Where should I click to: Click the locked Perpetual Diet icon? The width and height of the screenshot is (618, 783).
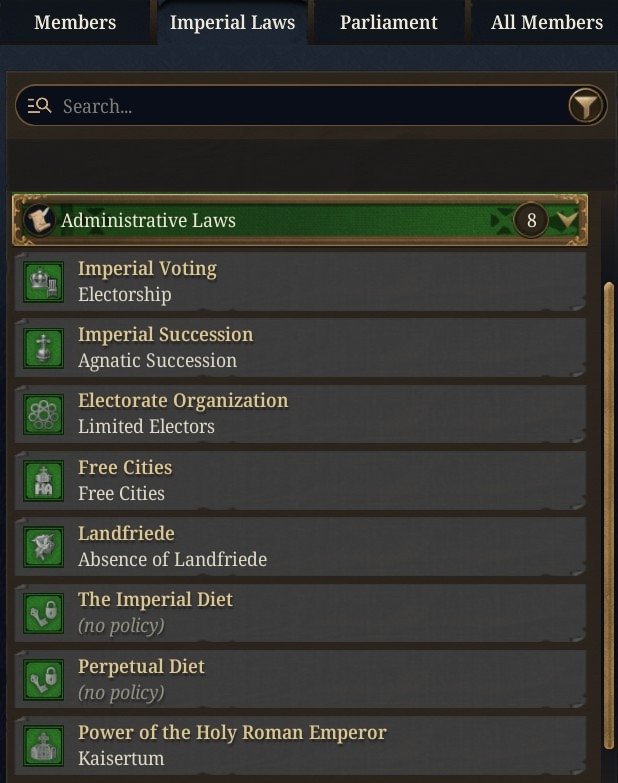point(43,680)
